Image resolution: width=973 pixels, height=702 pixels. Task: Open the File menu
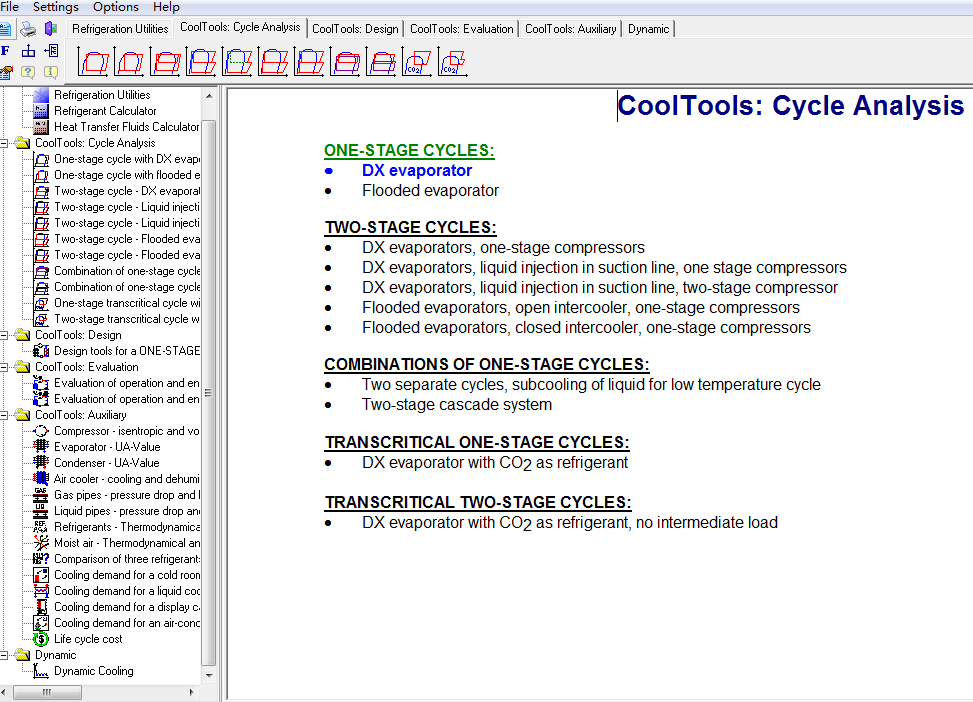tap(9, 7)
